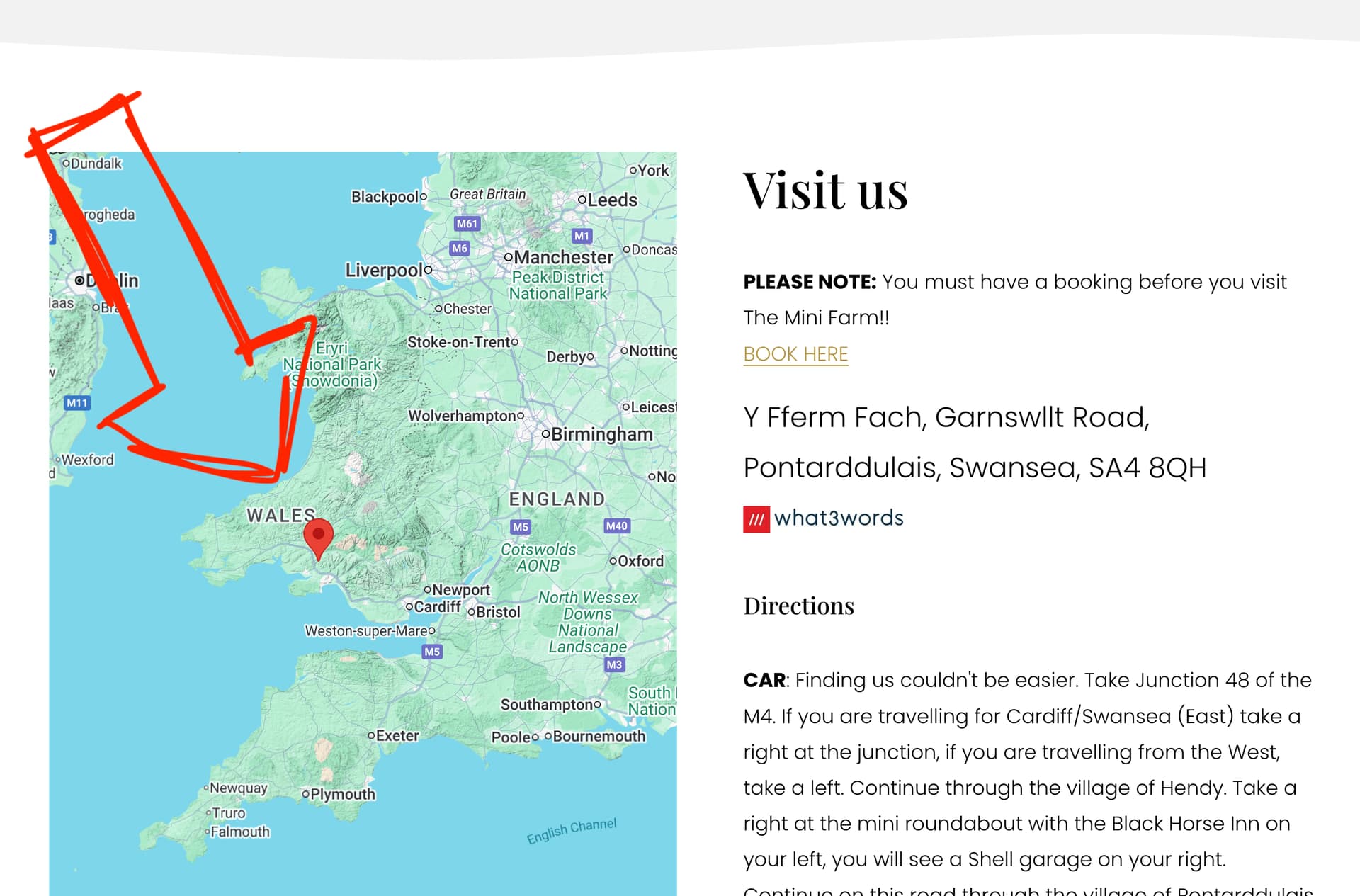Click the M5 shield below Weston-super-Mare
1360x896 pixels.
(432, 652)
